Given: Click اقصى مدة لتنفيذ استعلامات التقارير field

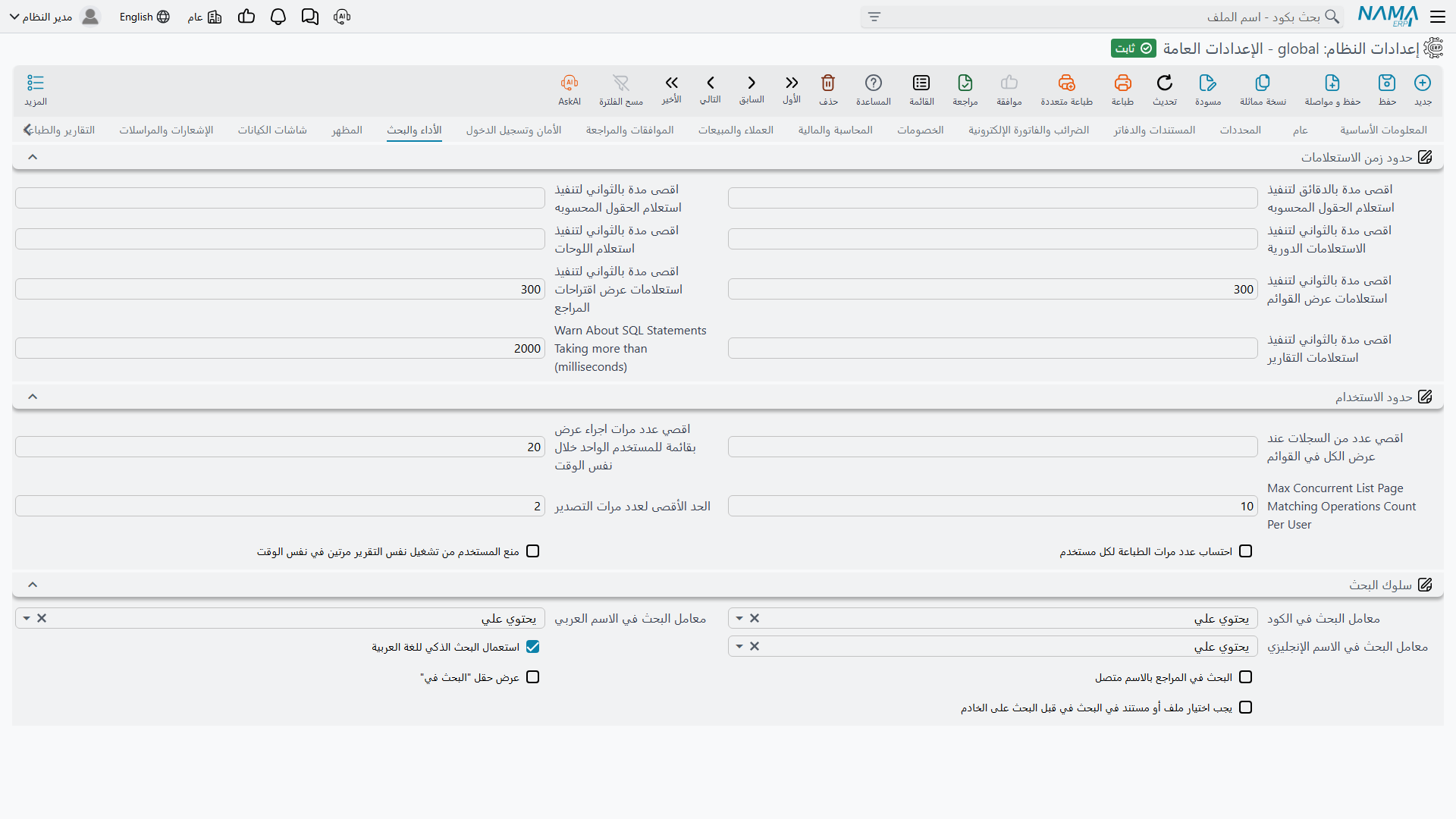Looking at the screenshot, I should pos(993,349).
